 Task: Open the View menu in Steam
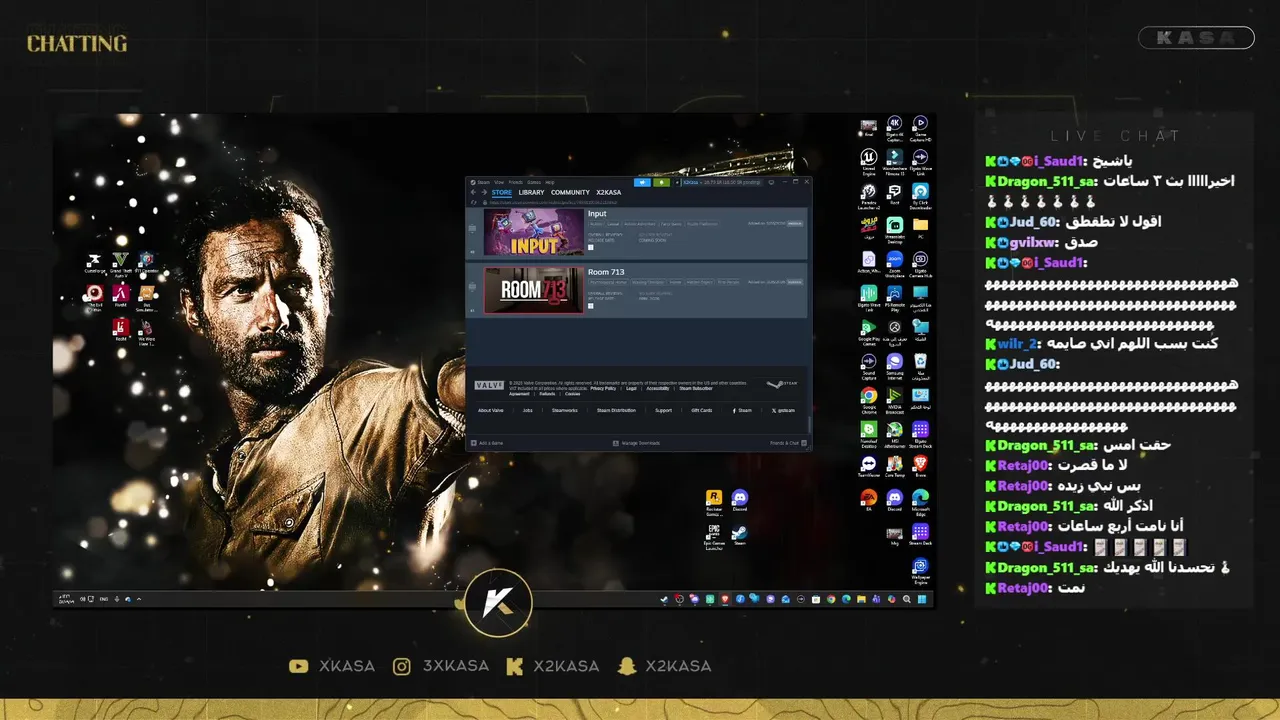499,182
